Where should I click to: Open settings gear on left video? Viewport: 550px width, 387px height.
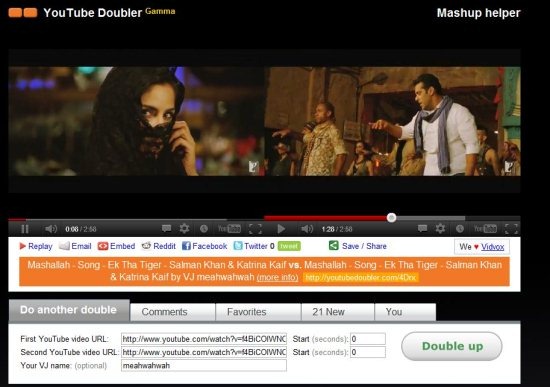184,229
